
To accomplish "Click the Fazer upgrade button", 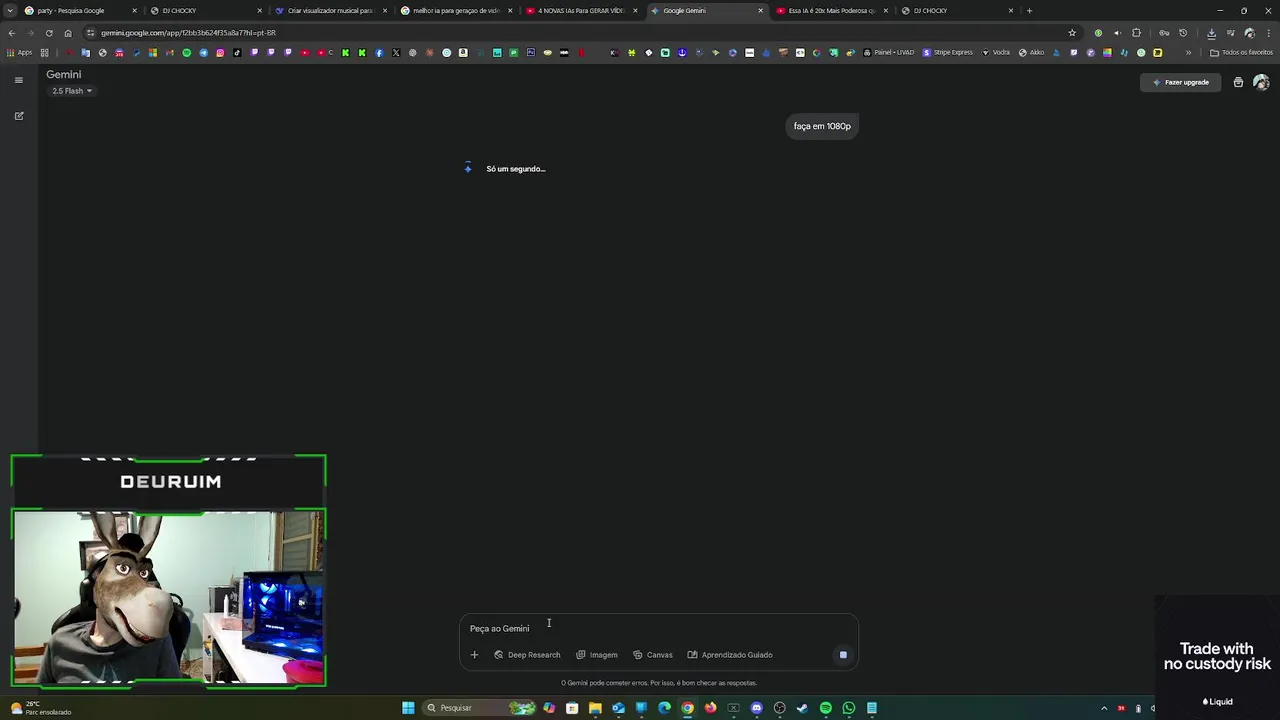I will [x=1181, y=82].
